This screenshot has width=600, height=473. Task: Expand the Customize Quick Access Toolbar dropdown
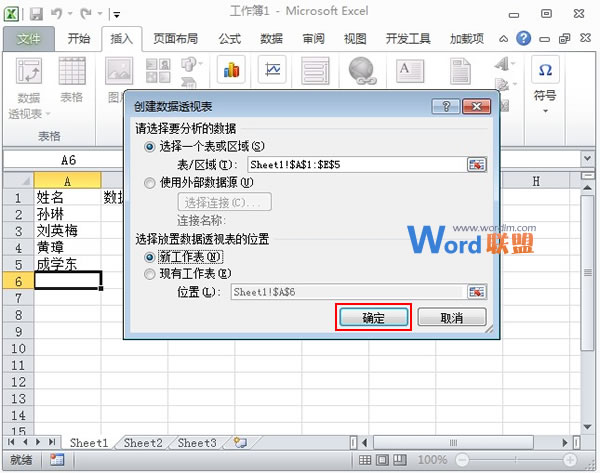pos(116,15)
